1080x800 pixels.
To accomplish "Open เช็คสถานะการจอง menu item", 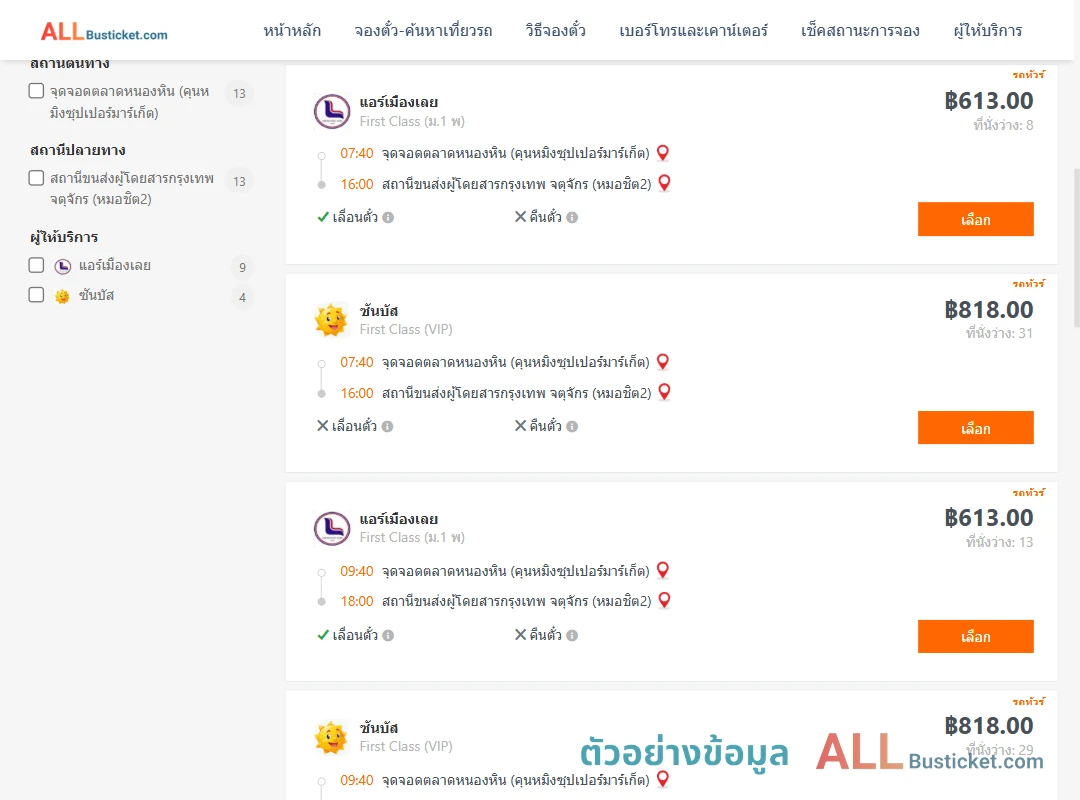I will pyautogui.click(x=860, y=31).
